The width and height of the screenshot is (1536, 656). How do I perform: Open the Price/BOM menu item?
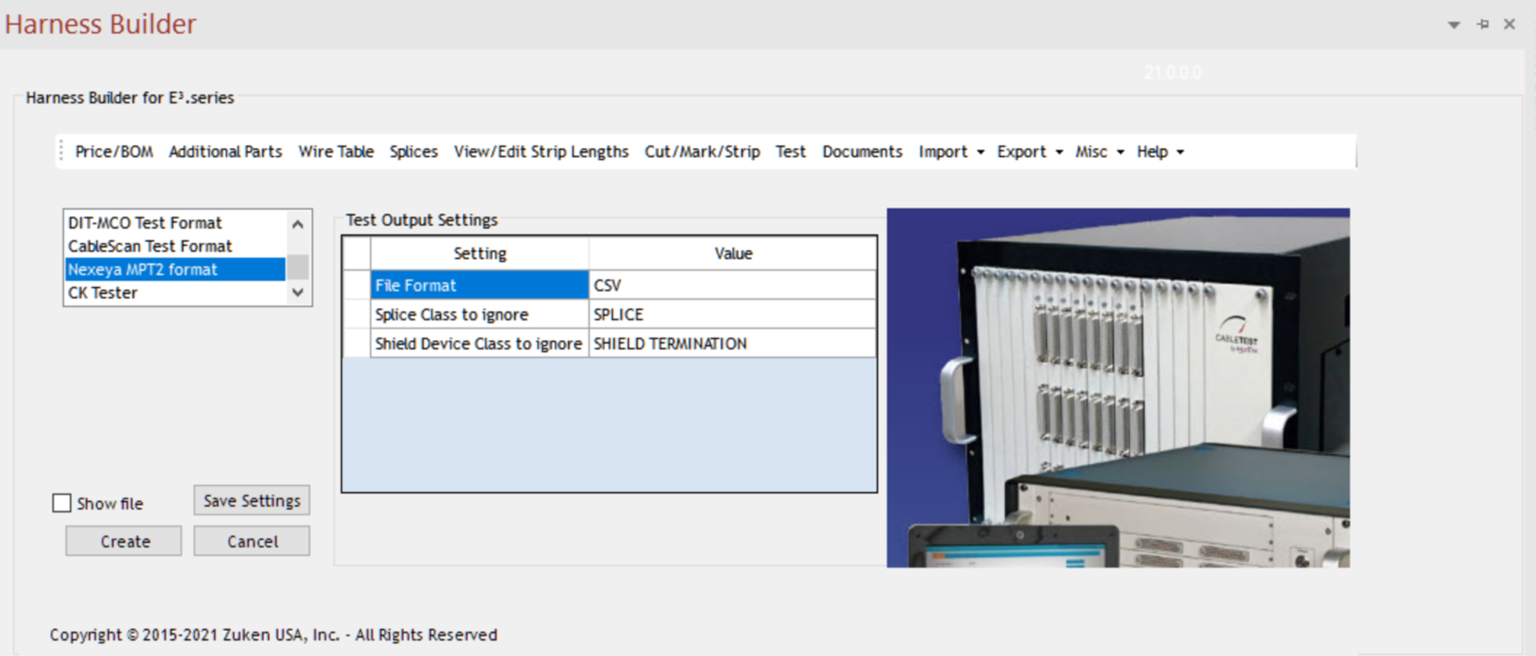(114, 152)
